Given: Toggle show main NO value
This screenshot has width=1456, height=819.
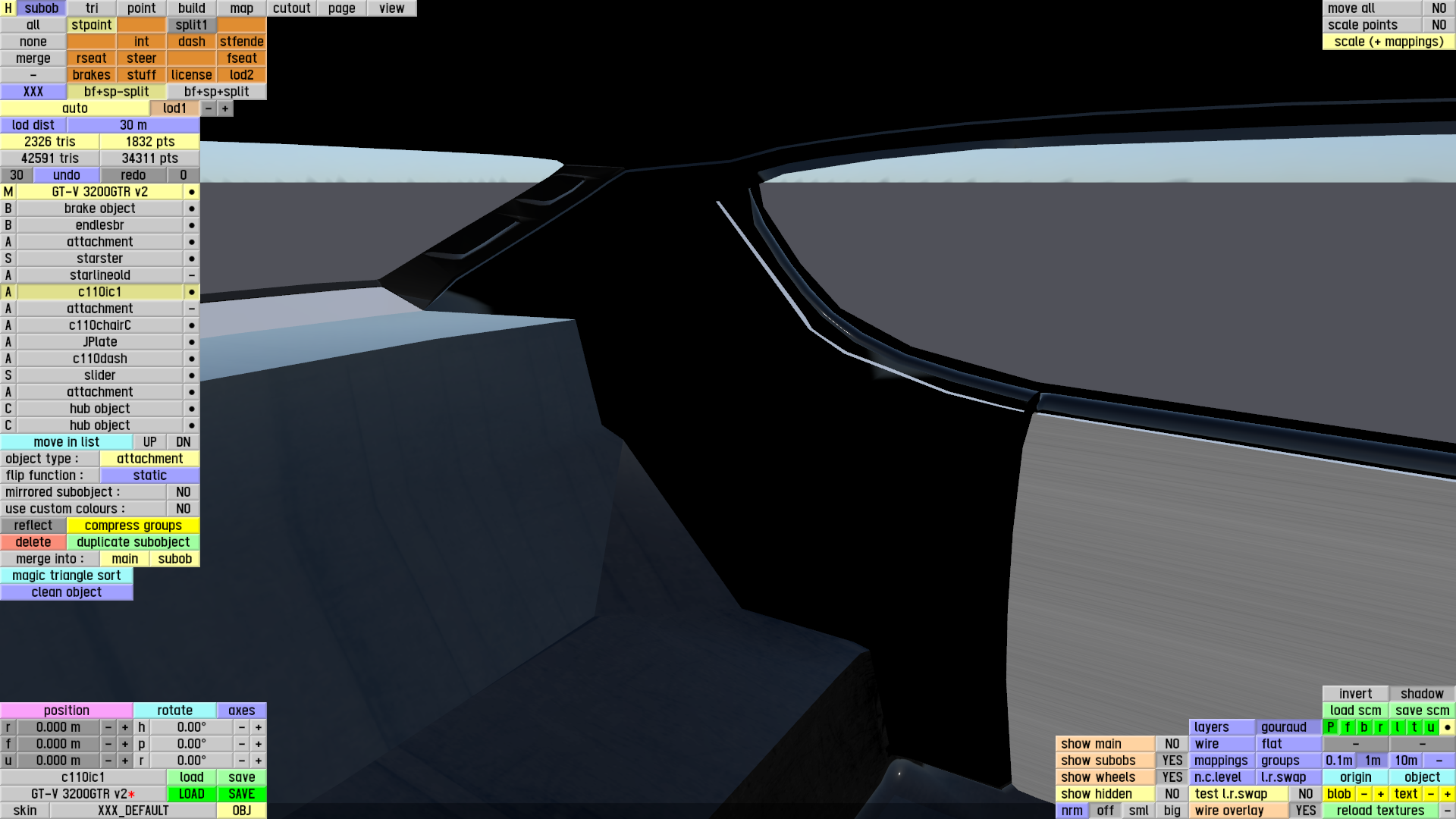Looking at the screenshot, I should point(1172,744).
